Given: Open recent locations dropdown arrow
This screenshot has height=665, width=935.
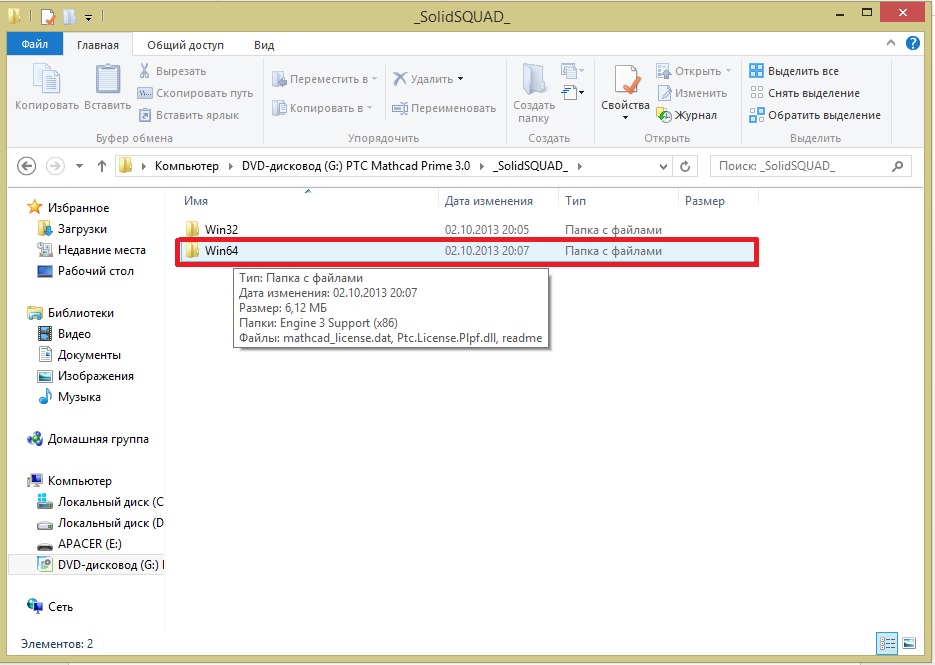Looking at the screenshot, I should [x=79, y=166].
